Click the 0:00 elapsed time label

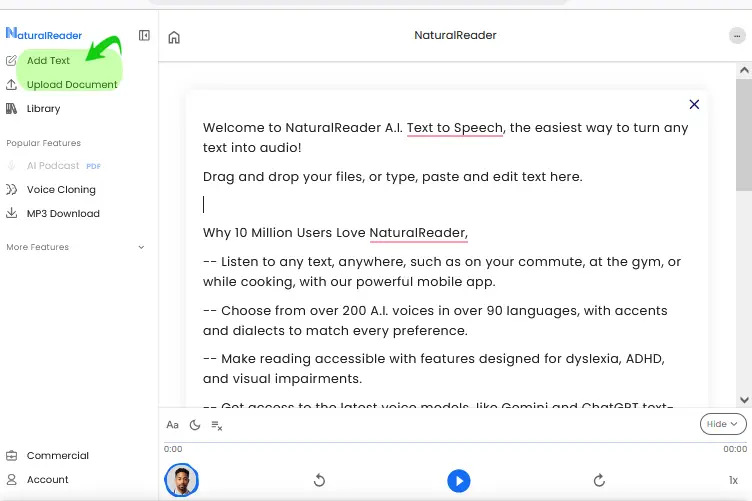click(x=173, y=449)
